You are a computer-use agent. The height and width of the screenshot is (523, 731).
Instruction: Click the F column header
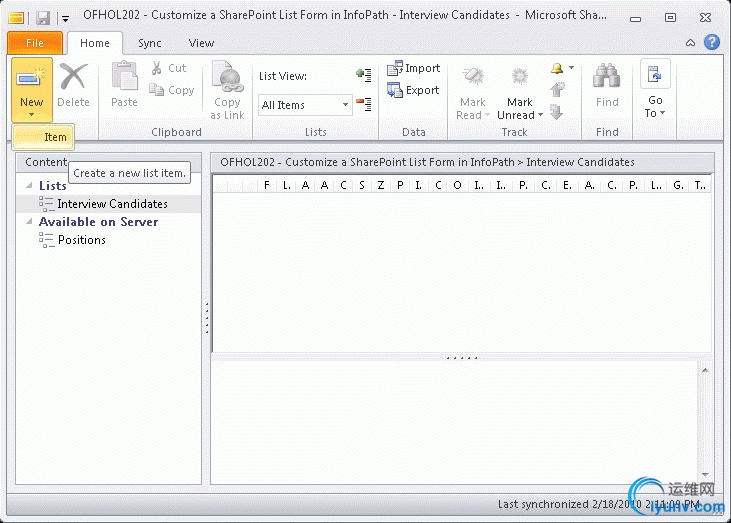click(x=267, y=185)
